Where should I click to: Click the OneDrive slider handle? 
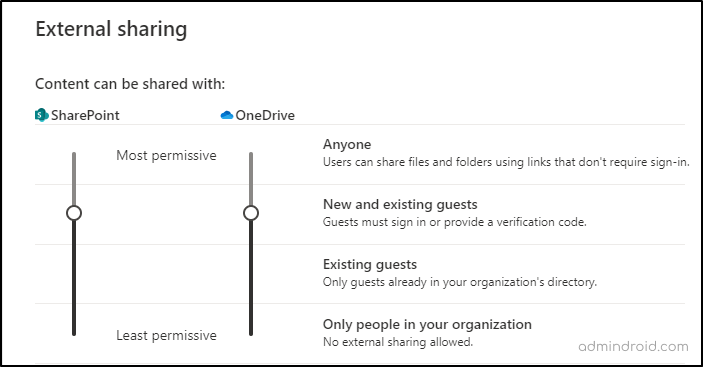pos(251,213)
